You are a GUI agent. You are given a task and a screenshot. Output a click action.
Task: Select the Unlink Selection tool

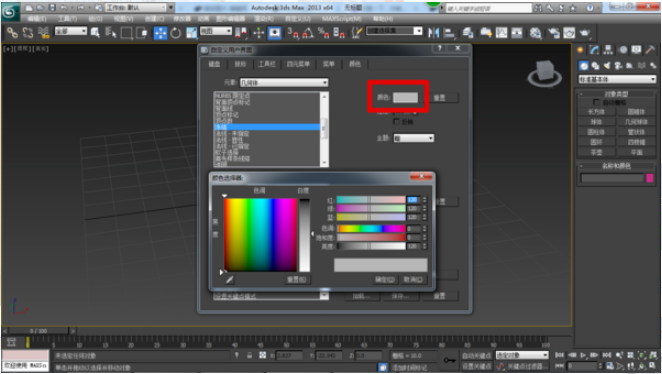coord(28,33)
